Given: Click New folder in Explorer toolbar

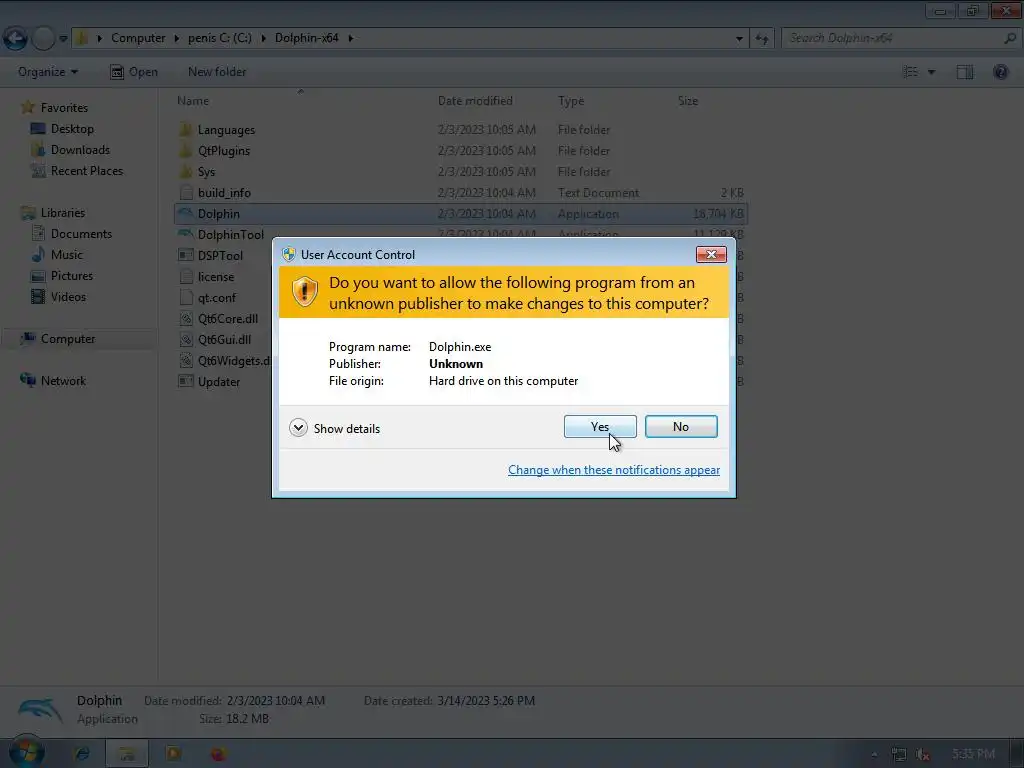Looking at the screenshot, I should click(217, 72).
